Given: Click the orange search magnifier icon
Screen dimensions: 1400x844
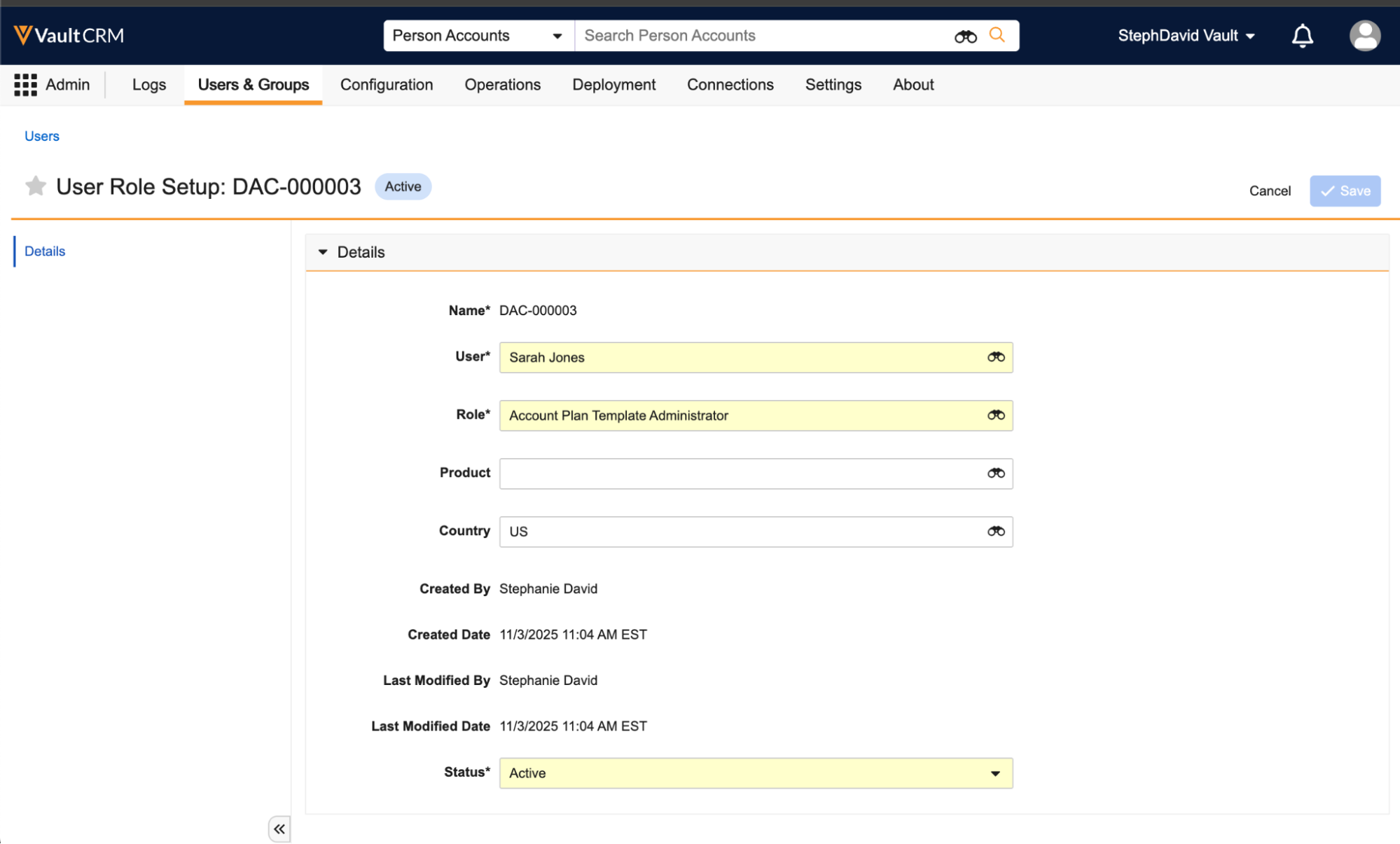Looking at the screenshot, I should point(997,35).
